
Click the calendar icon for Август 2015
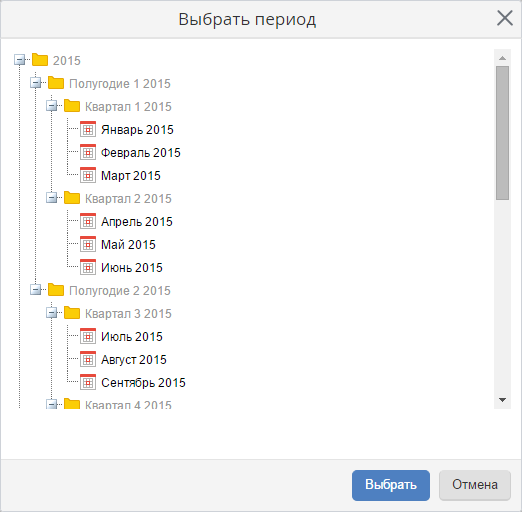88,359
